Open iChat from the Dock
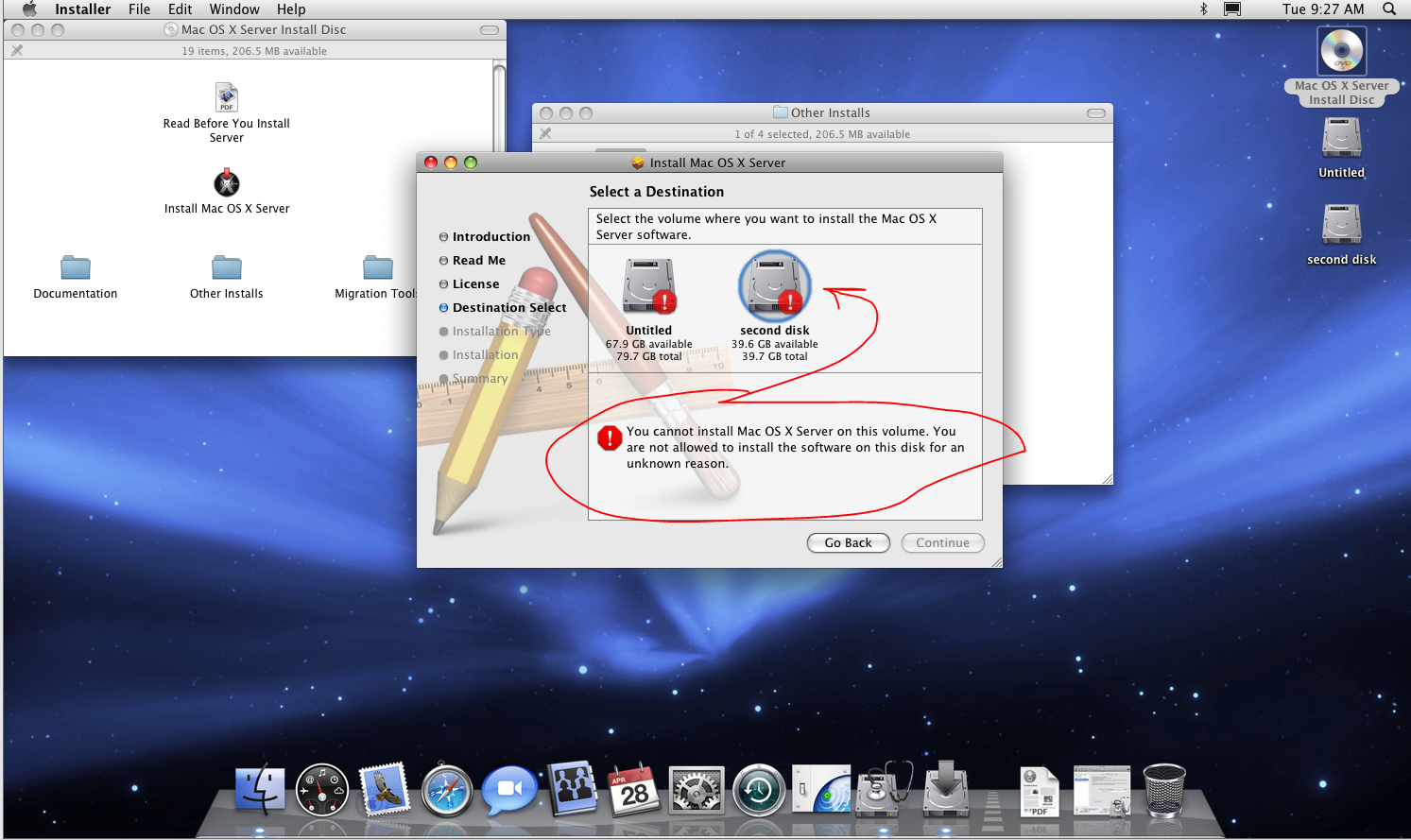Screen dimensions: 1411x840 tap(509, 789)
